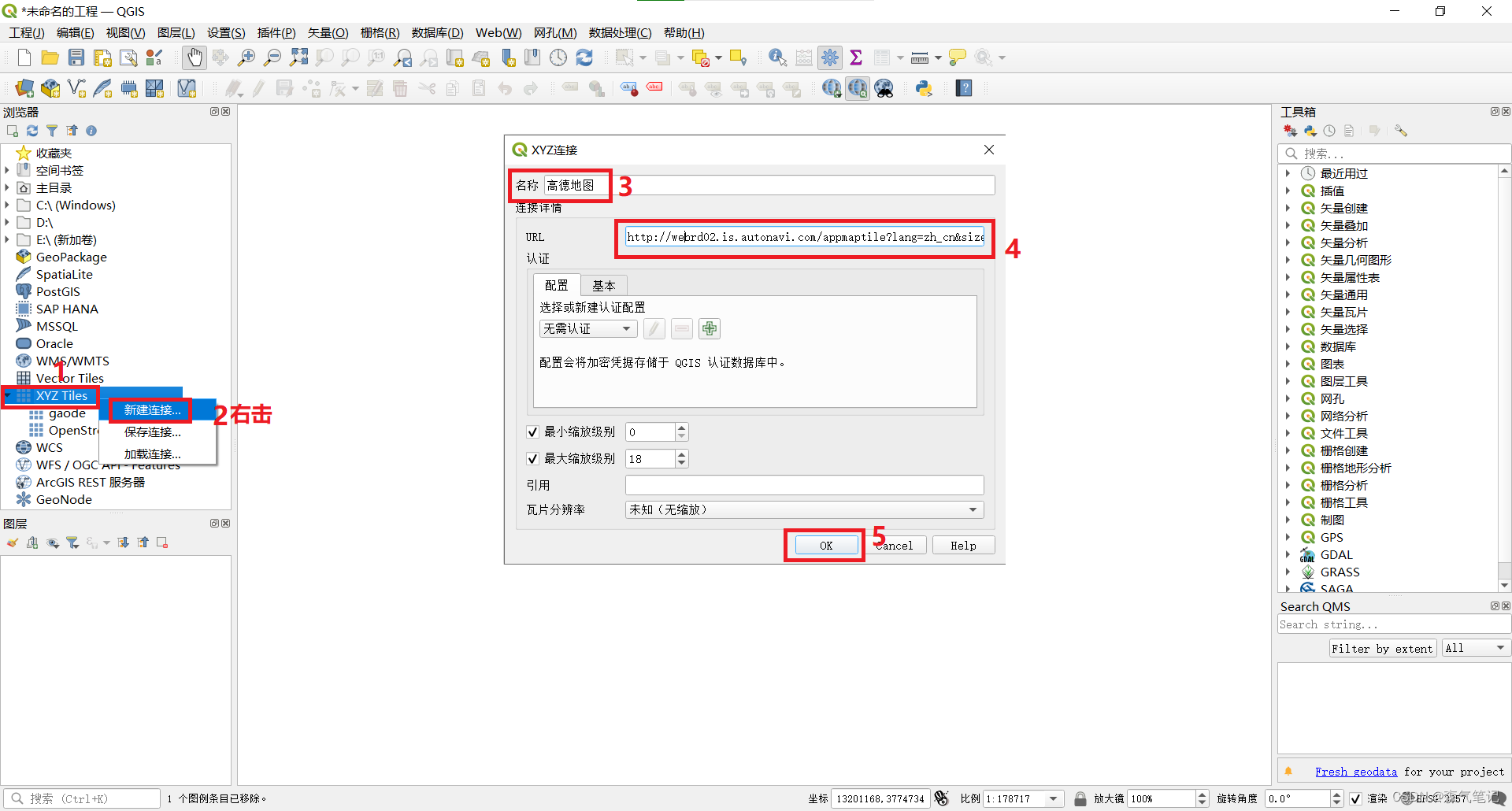Click the Zoom Full extent icon
The width and height of the screenshot is (1512, 811).
(298, 57)
